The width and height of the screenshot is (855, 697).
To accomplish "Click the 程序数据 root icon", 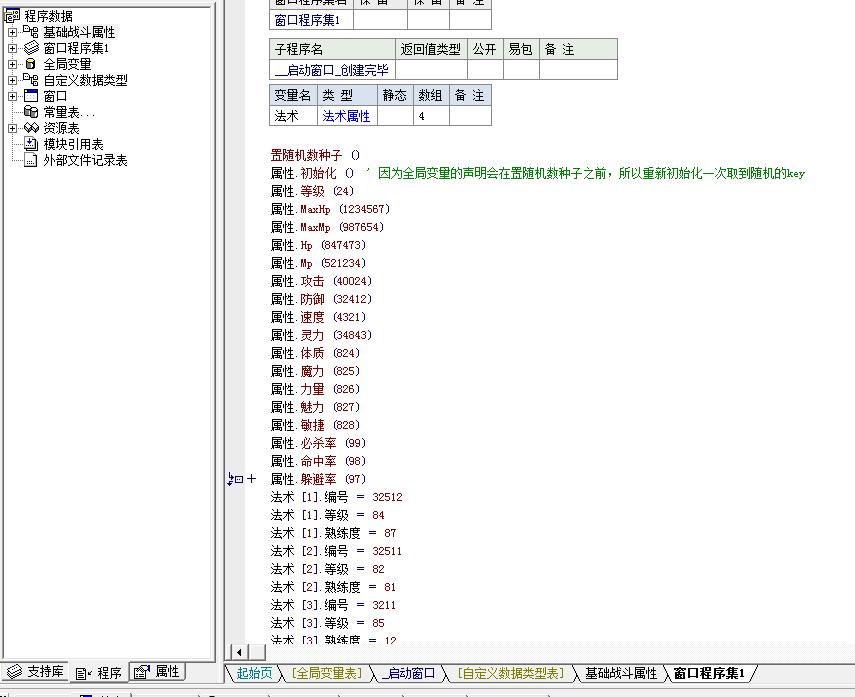I will tap(11, 16).
